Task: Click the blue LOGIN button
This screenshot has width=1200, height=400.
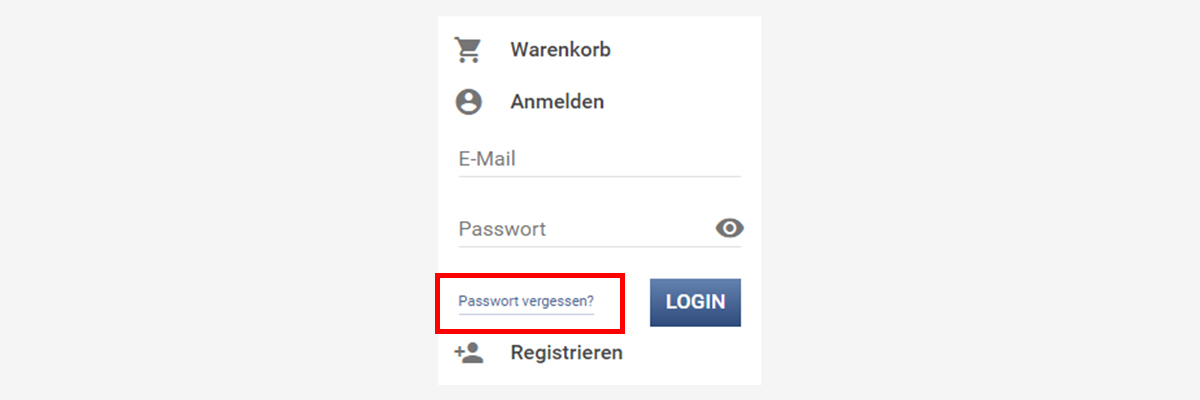Action: click(695, 302)
